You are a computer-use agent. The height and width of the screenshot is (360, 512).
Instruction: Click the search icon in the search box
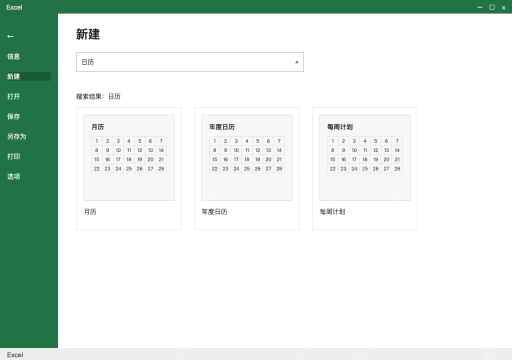click(x=296, y=62)
